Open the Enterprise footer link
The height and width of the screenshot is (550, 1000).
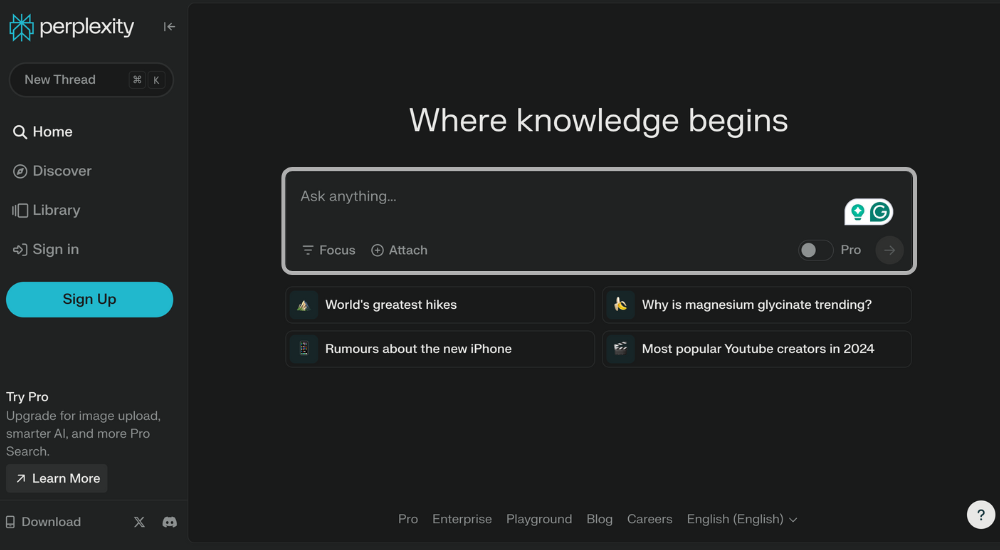coord(462,519)
